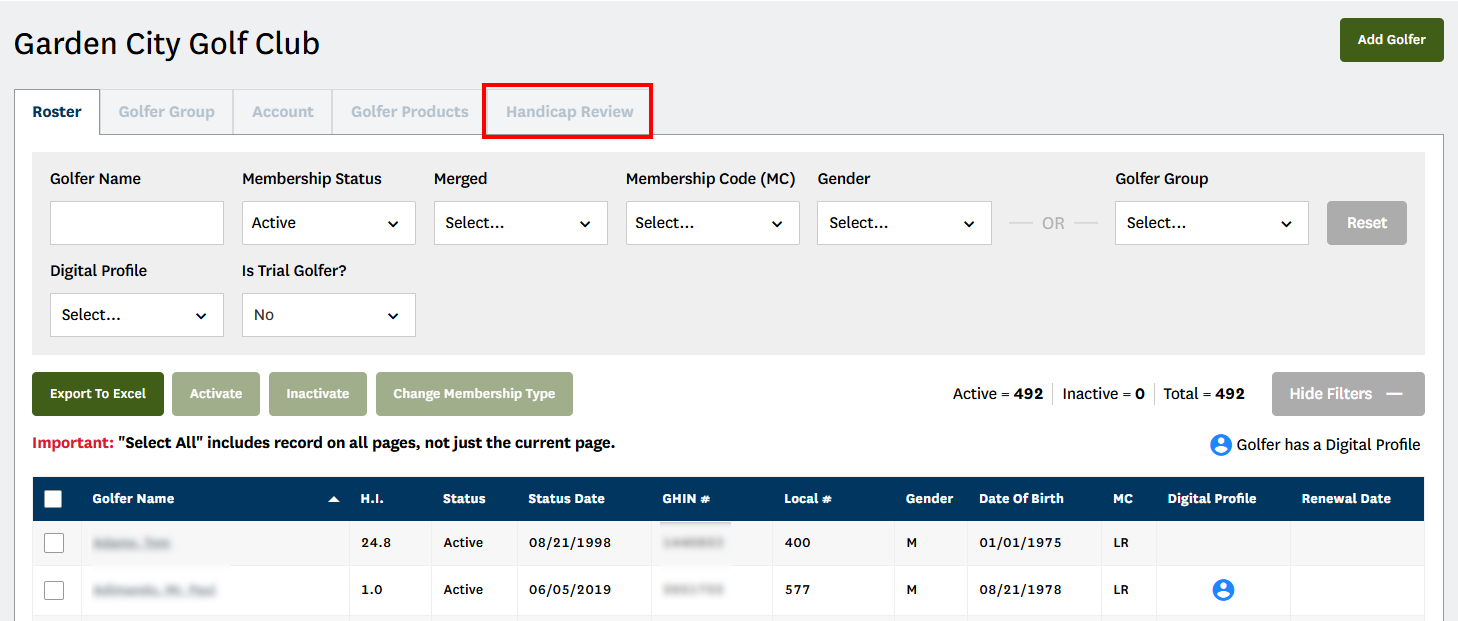Image resolution: width=1458 pixels, height=621 pixels.
Task: Check the Select All header checkbox
Action: (x=54, y=499)
